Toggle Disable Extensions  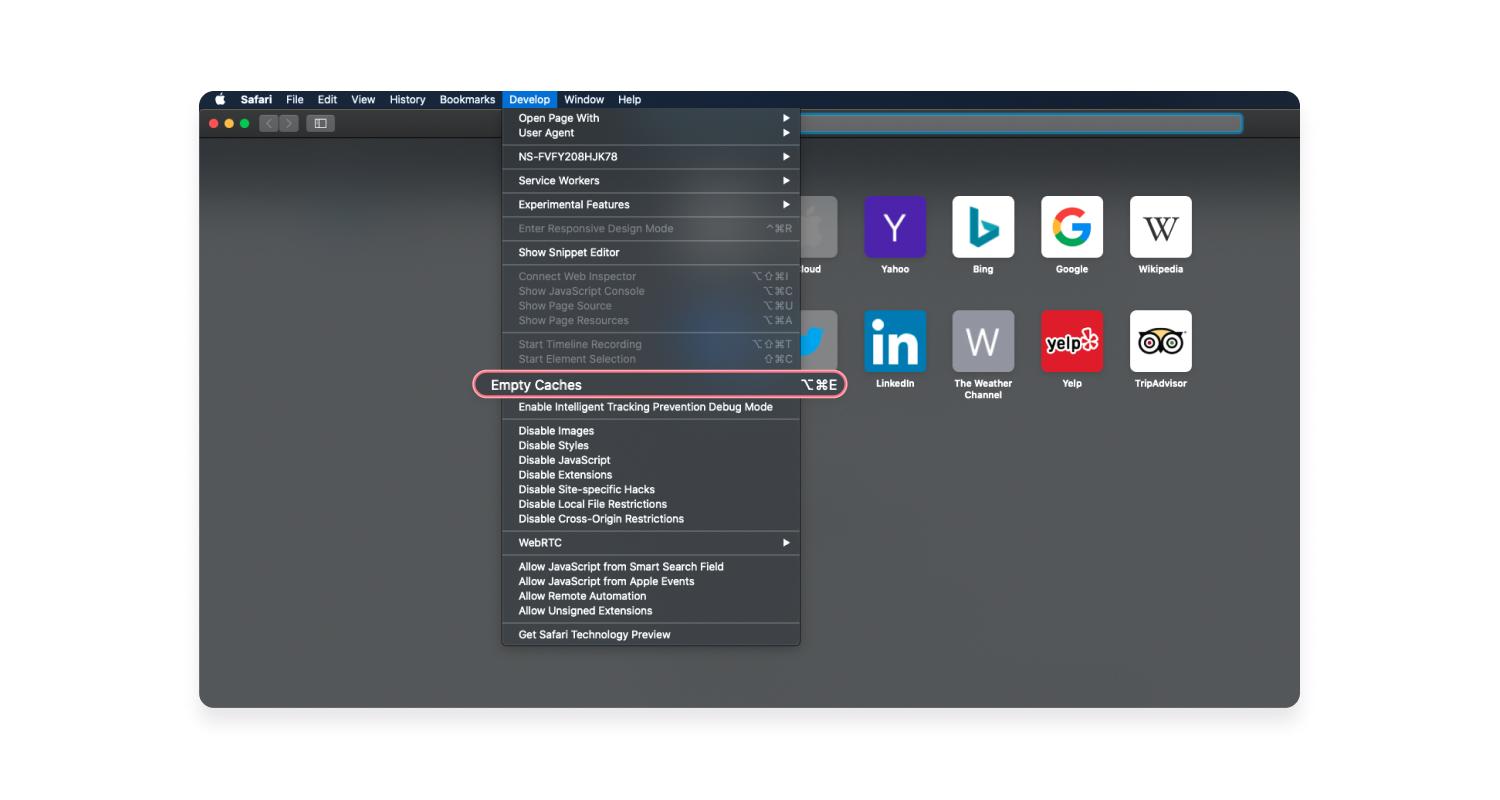[651, 475]
